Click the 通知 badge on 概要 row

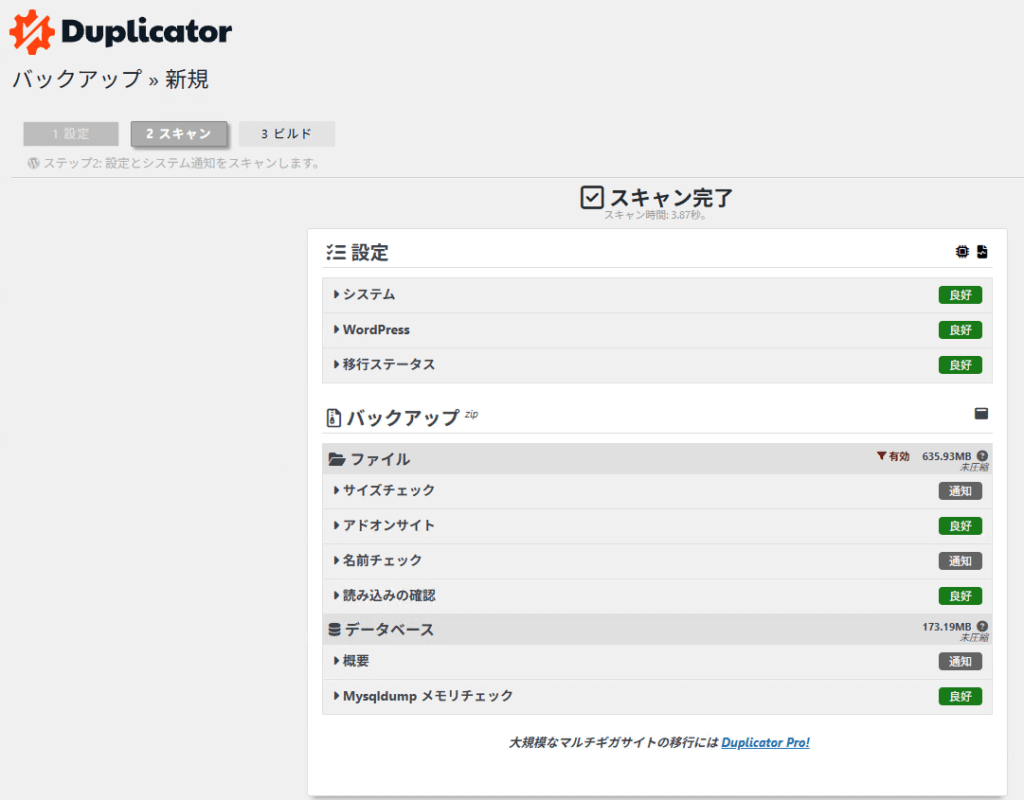pyautogui.click(x=960, y=661)
